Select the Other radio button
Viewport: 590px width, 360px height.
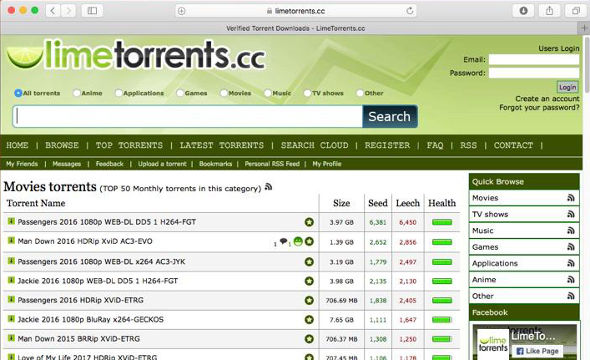pos(360,93)
